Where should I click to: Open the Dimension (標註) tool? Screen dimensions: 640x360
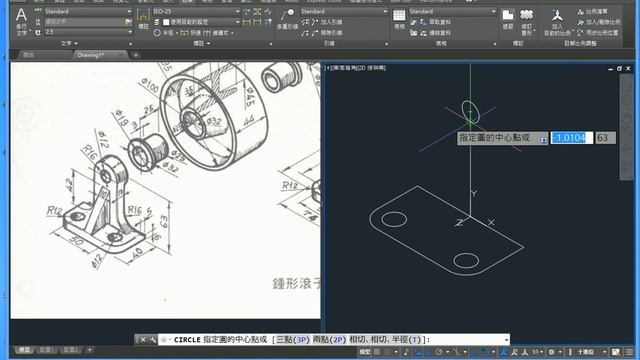click(143, 19)
